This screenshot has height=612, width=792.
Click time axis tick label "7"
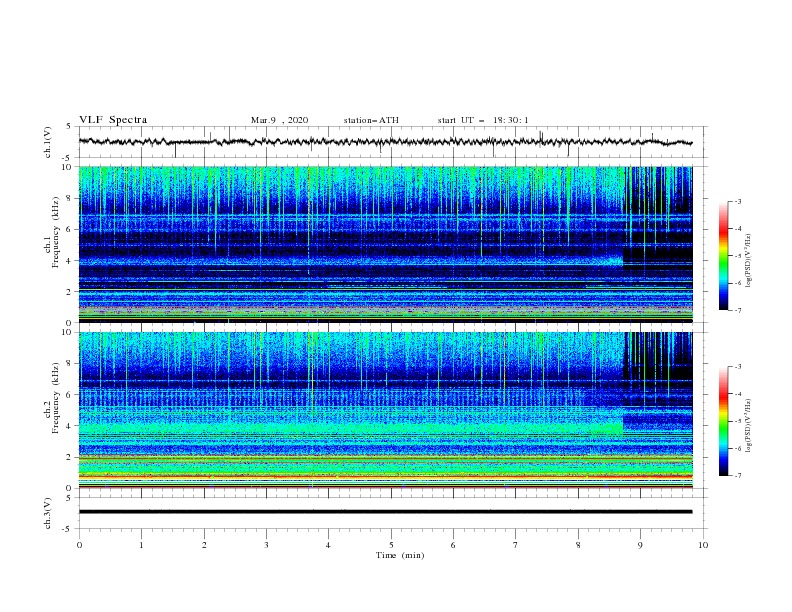click(515, 545)
